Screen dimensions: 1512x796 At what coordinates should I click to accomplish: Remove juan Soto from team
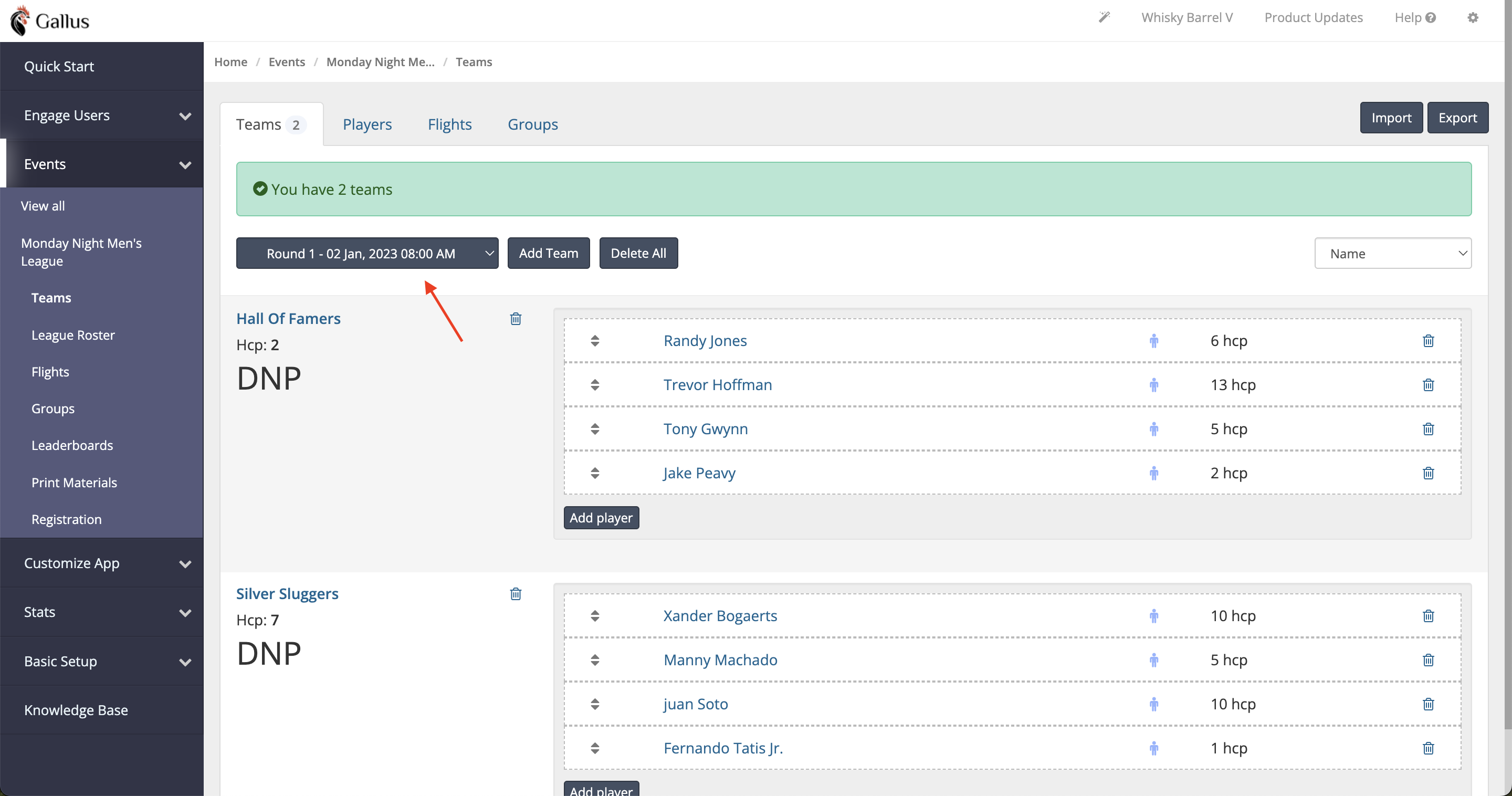[1428, 704]
